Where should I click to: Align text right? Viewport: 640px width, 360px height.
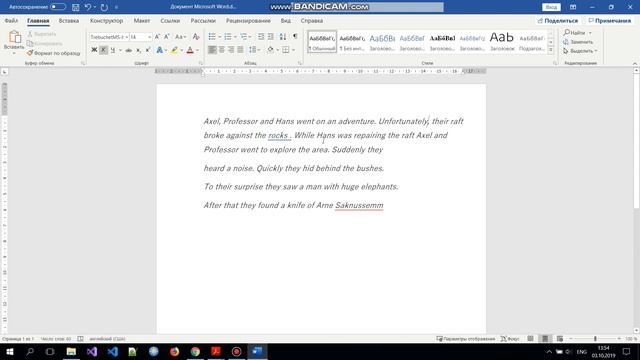[x=231, y=50]
